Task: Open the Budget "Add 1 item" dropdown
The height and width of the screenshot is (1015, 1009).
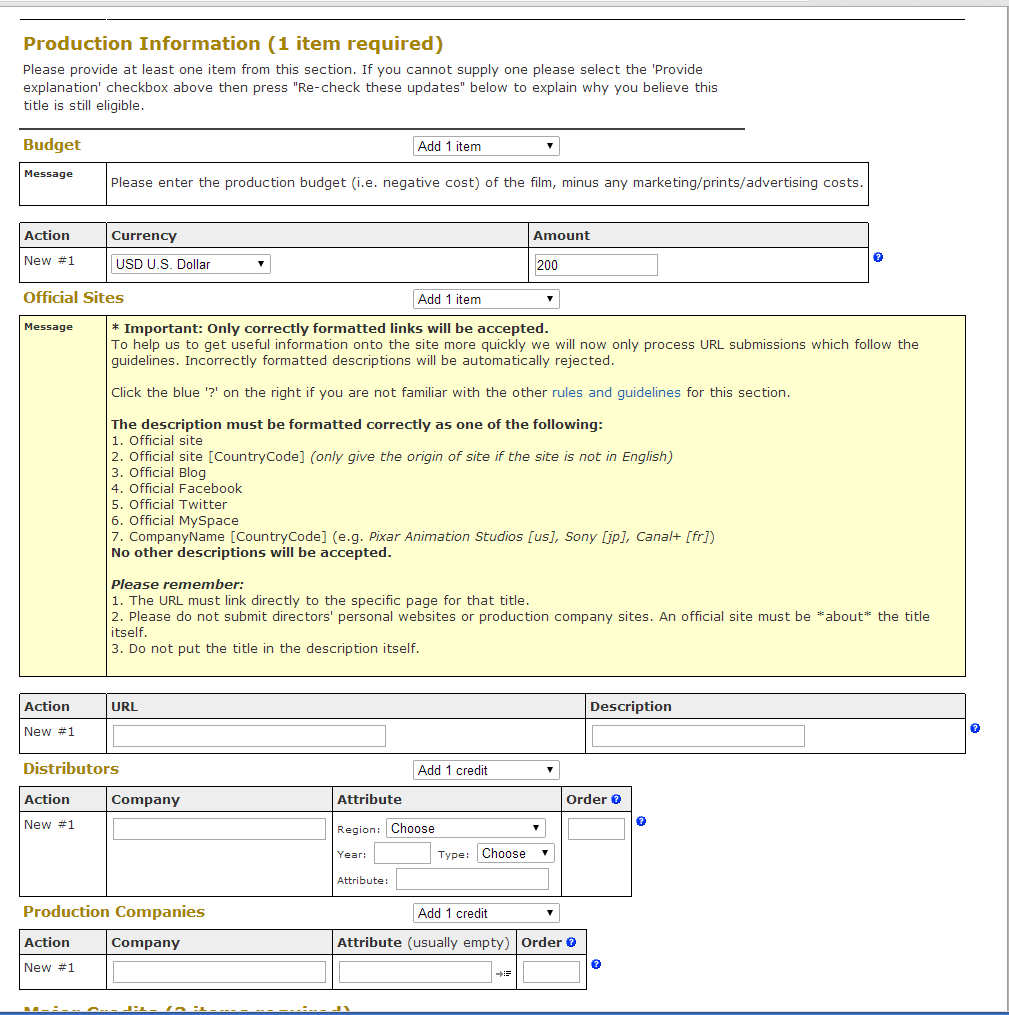Action: (x=486, y=146)
